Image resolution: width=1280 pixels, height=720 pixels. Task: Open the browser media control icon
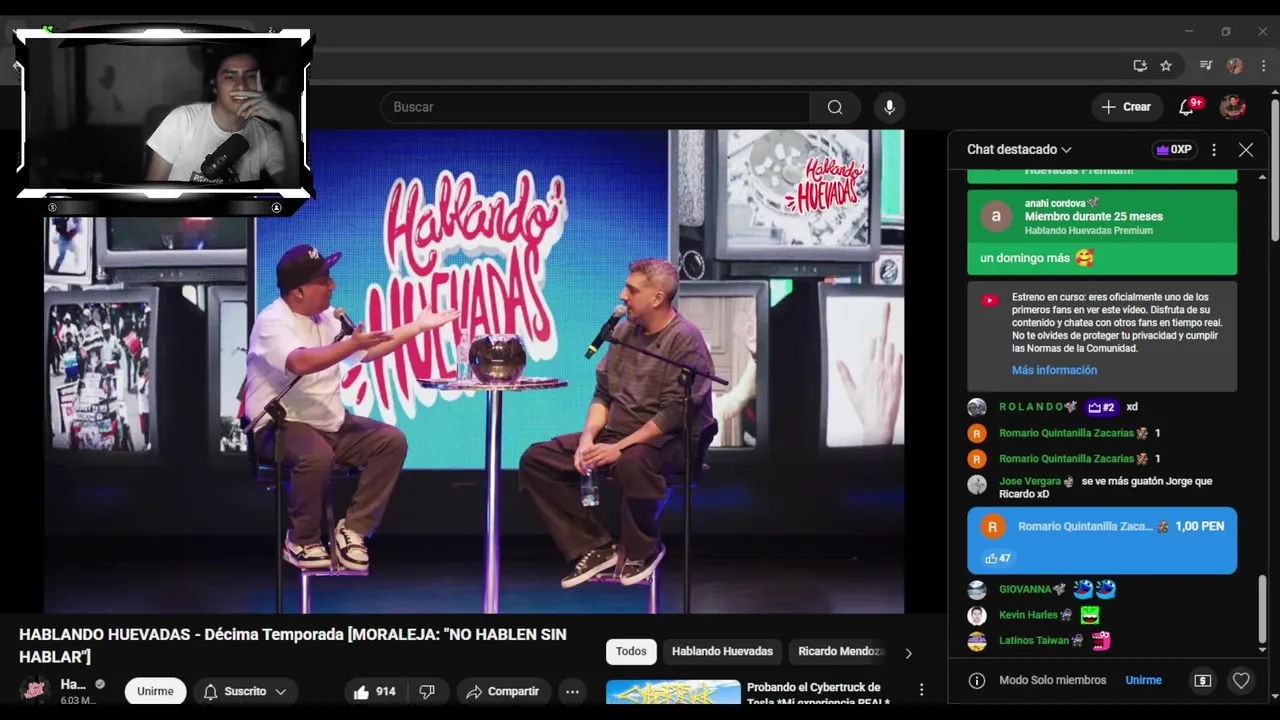1206,66
